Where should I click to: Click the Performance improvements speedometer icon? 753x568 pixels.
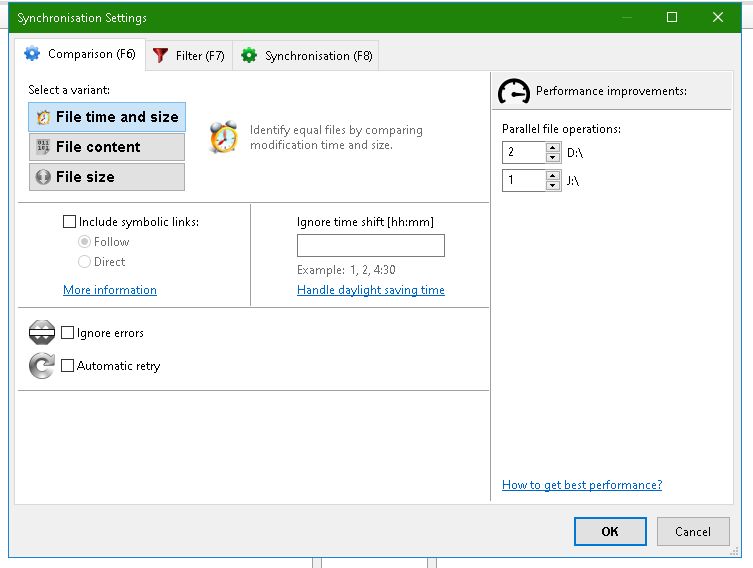(513, 91)
